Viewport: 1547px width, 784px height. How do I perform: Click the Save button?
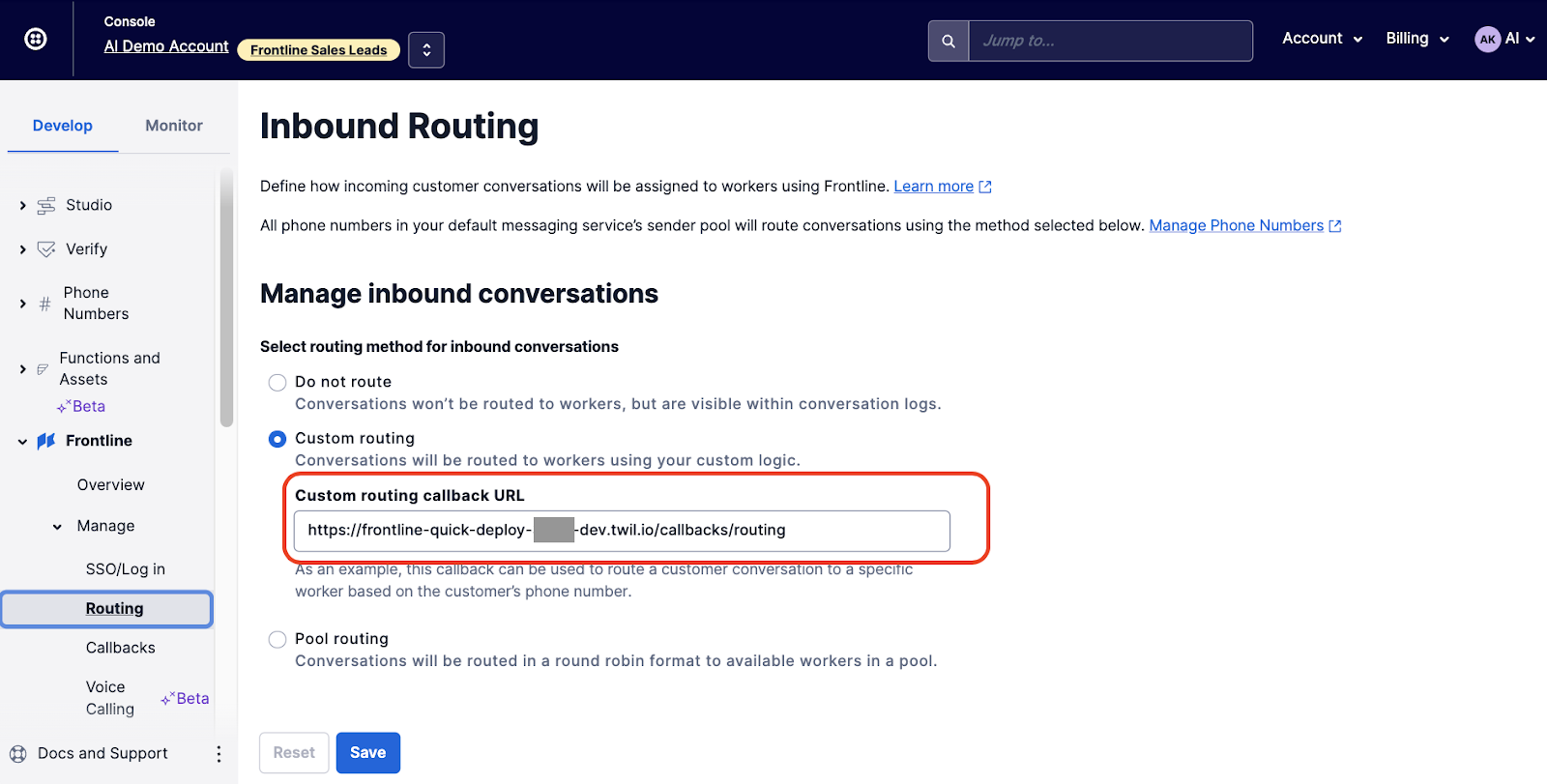(368, 753)
